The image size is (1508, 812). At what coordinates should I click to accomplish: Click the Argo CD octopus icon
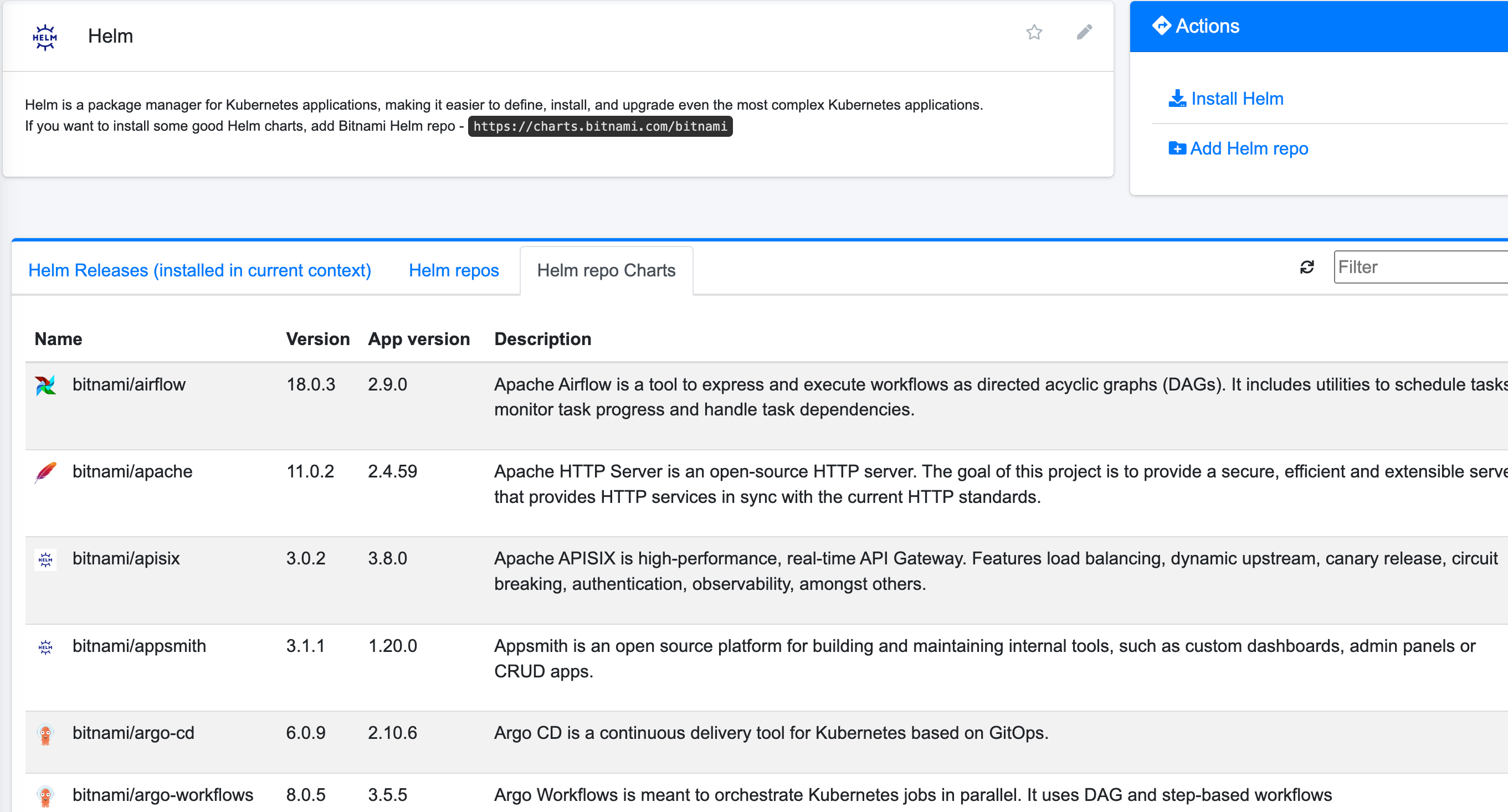(45, 734)
